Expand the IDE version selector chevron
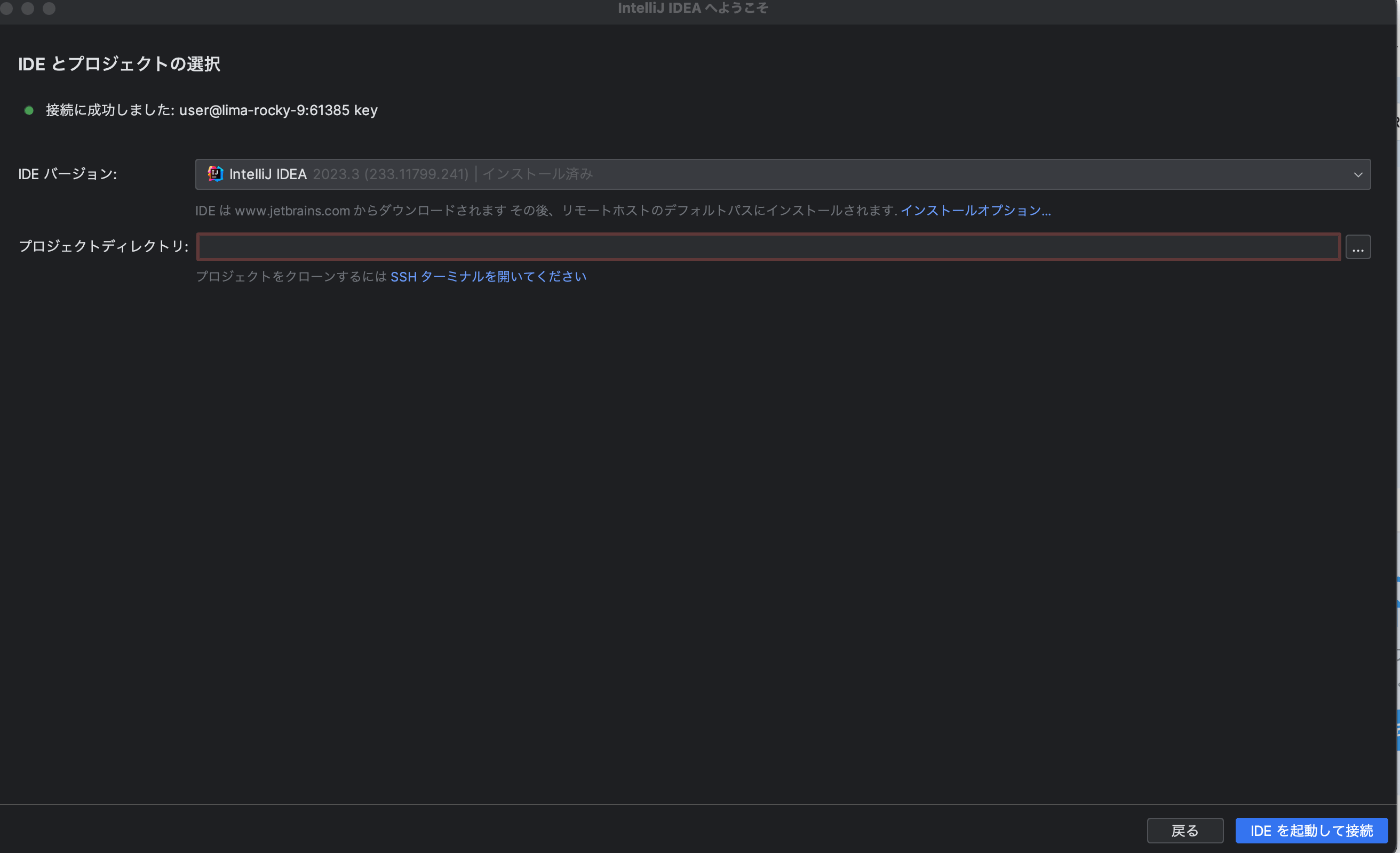This screenshot has height=853, width=1400. (1358, 174)
